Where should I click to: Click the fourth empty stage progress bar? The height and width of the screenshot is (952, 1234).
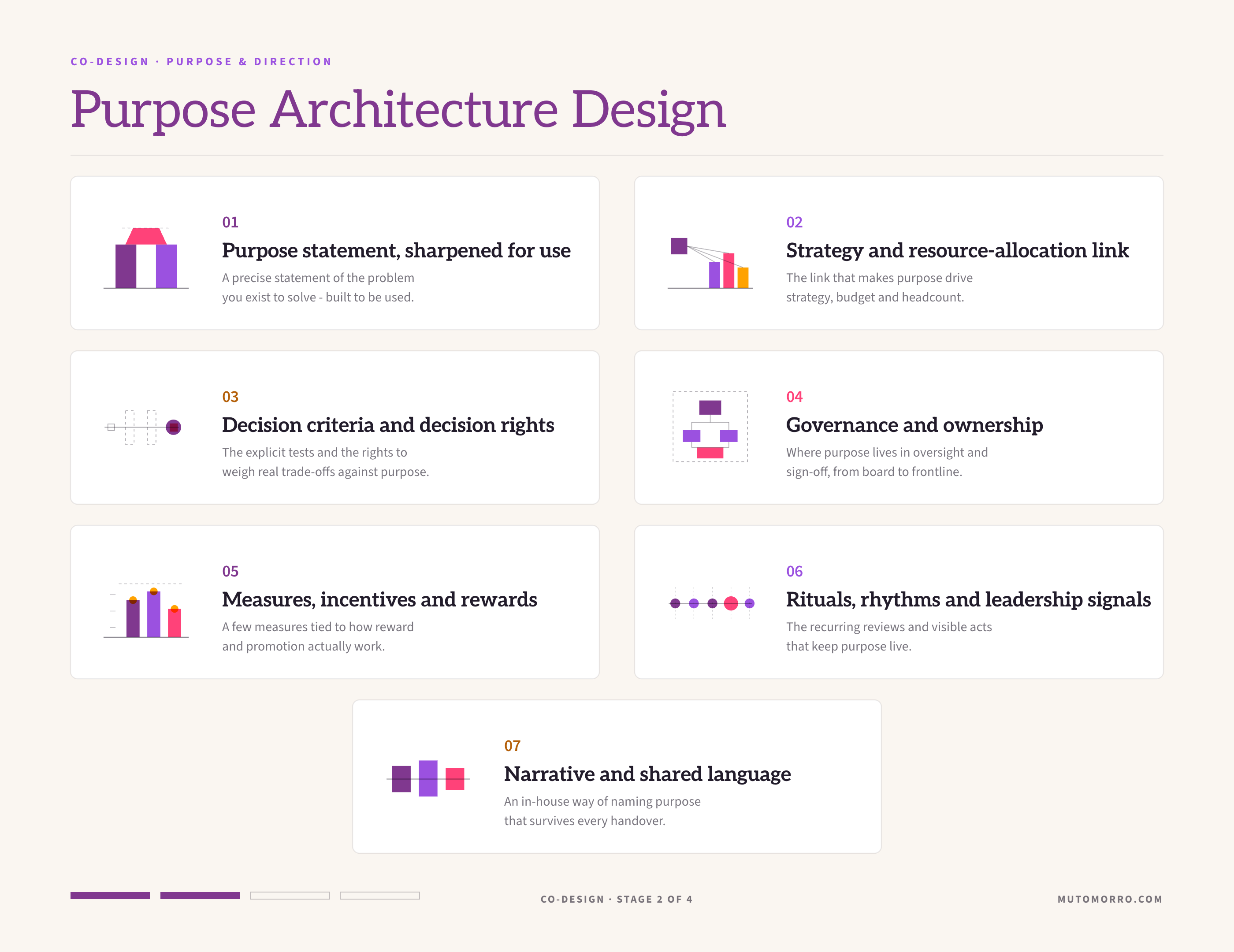coord(380,896)
